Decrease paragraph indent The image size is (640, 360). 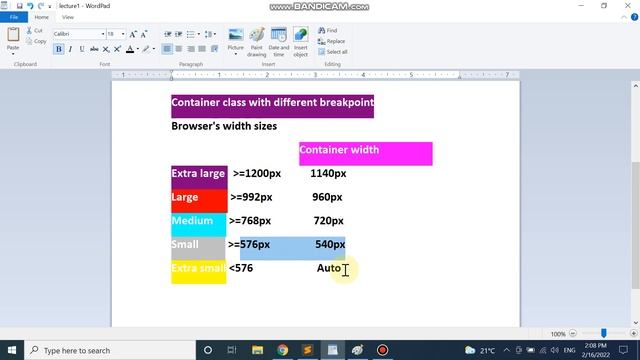(167, 34)
